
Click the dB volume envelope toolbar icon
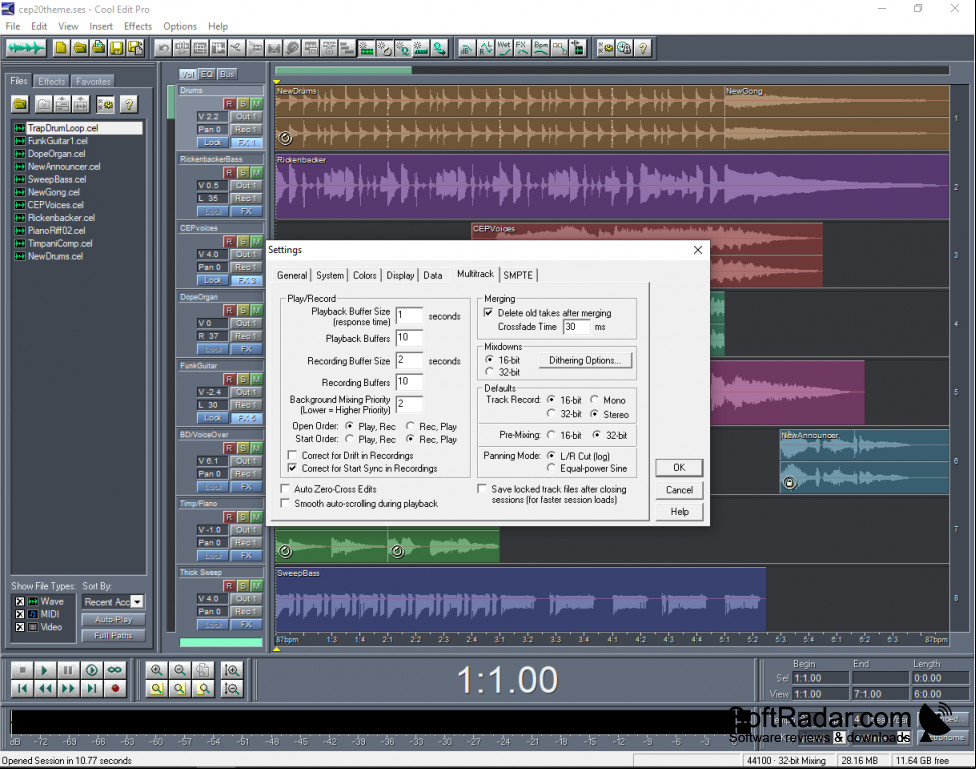click(467, 48)
